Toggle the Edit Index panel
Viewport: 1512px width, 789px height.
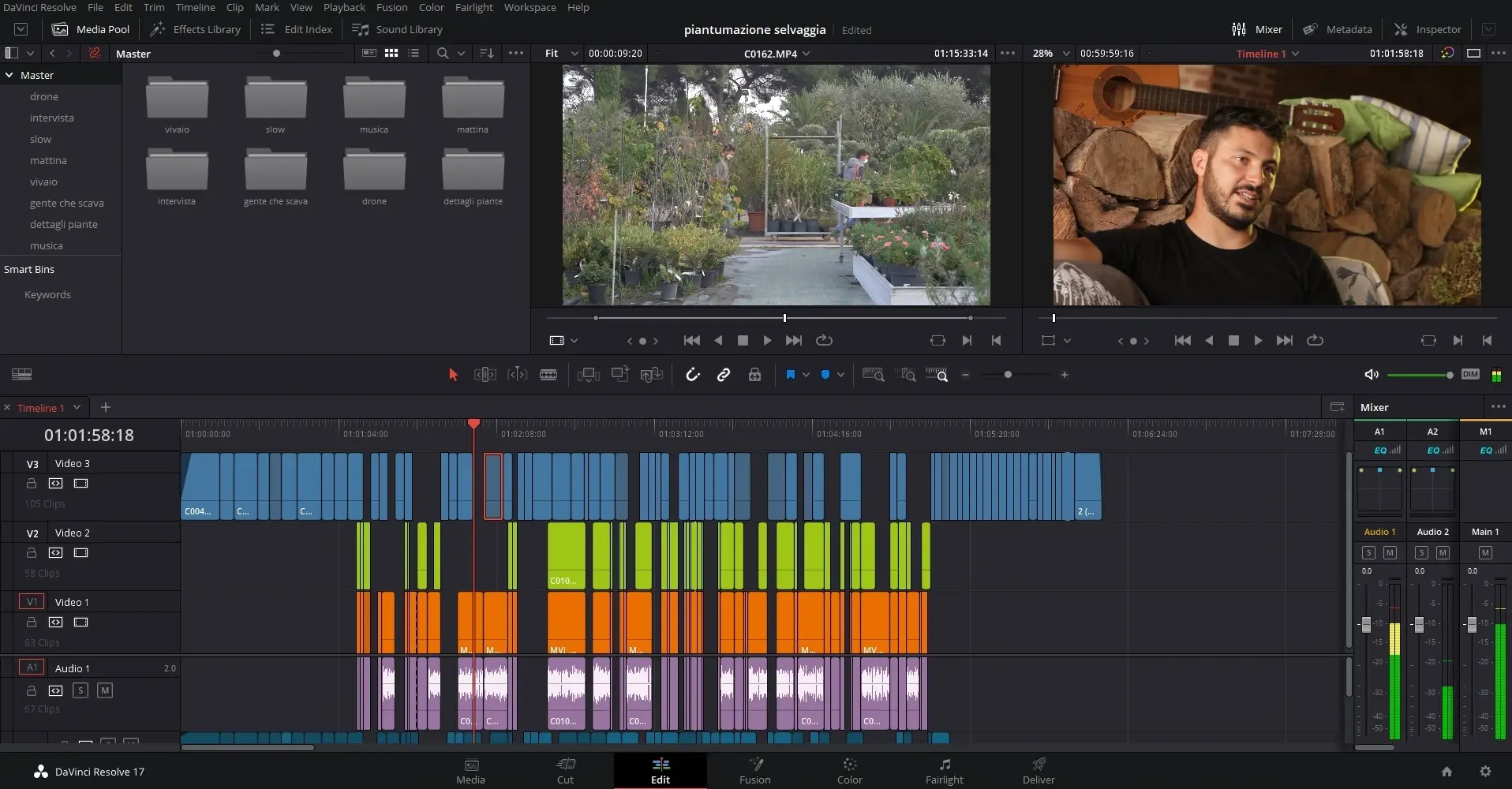point(297,29)
